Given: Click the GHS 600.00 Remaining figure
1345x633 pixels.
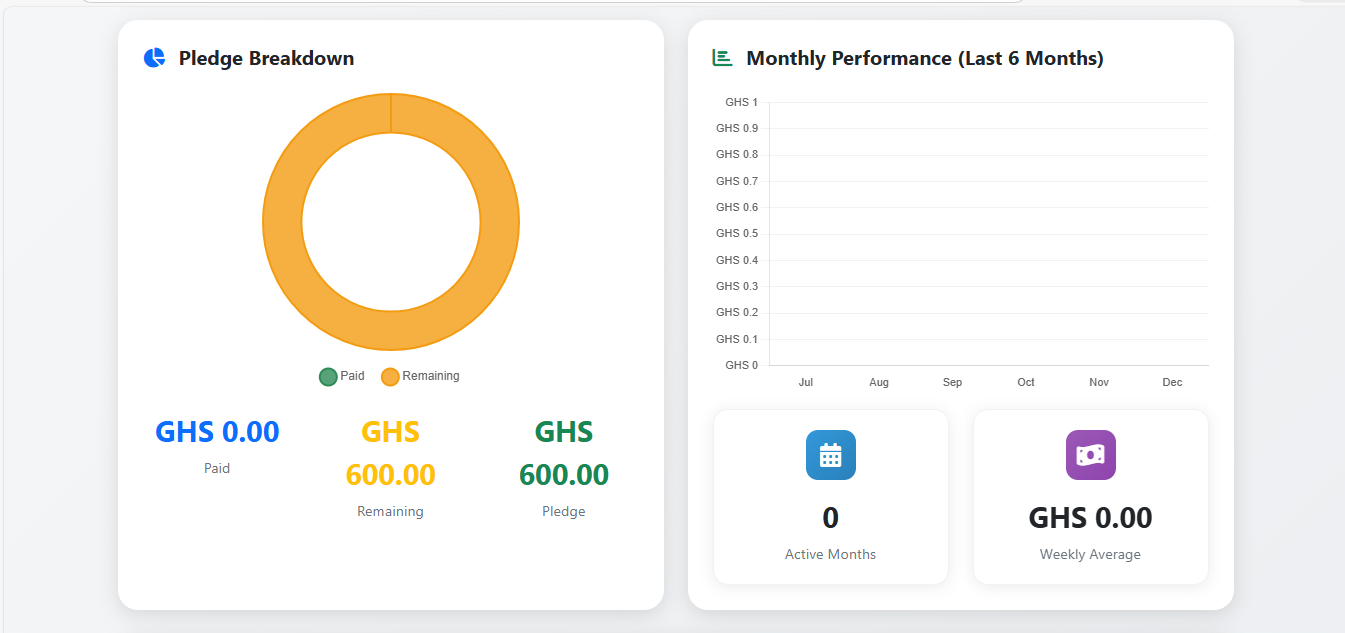Looking at the screenshot, I should 390,453.
